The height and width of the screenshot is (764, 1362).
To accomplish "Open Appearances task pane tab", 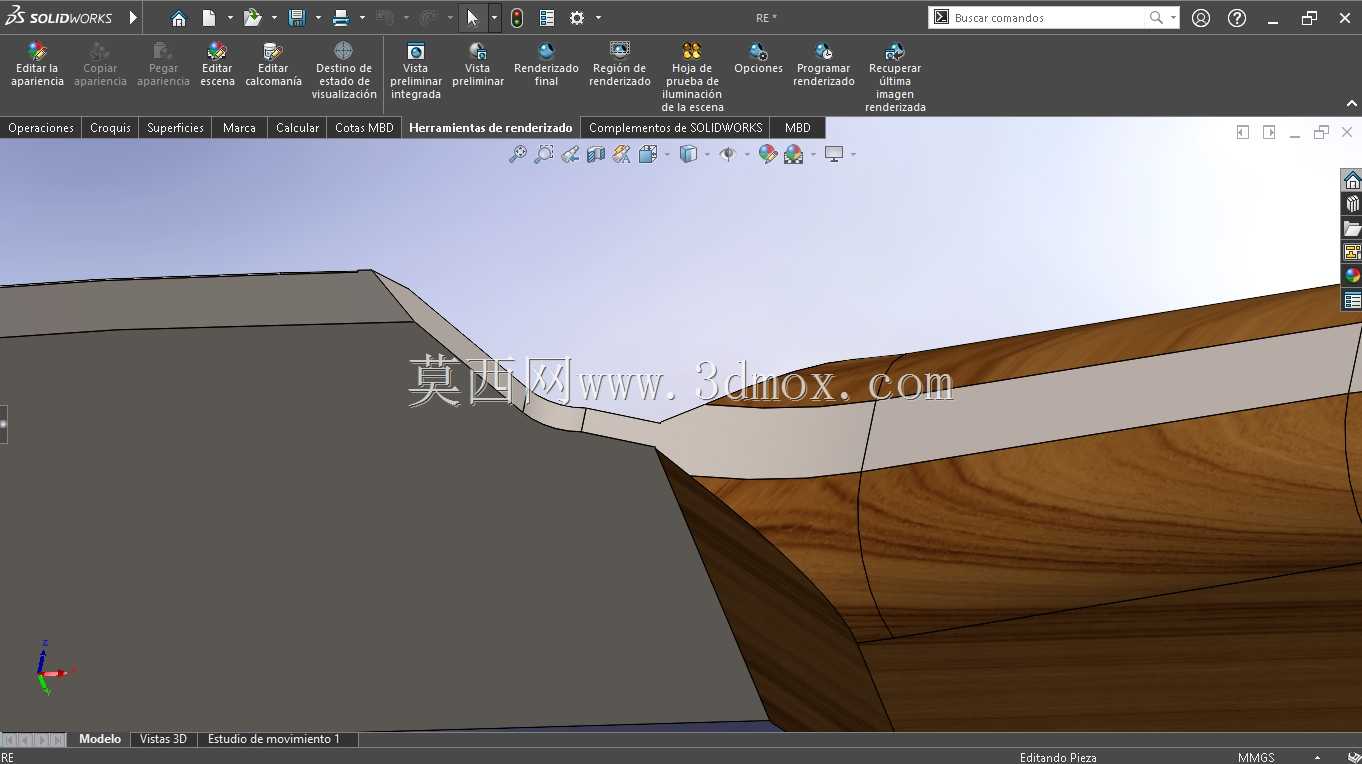I will (1352, 276).
